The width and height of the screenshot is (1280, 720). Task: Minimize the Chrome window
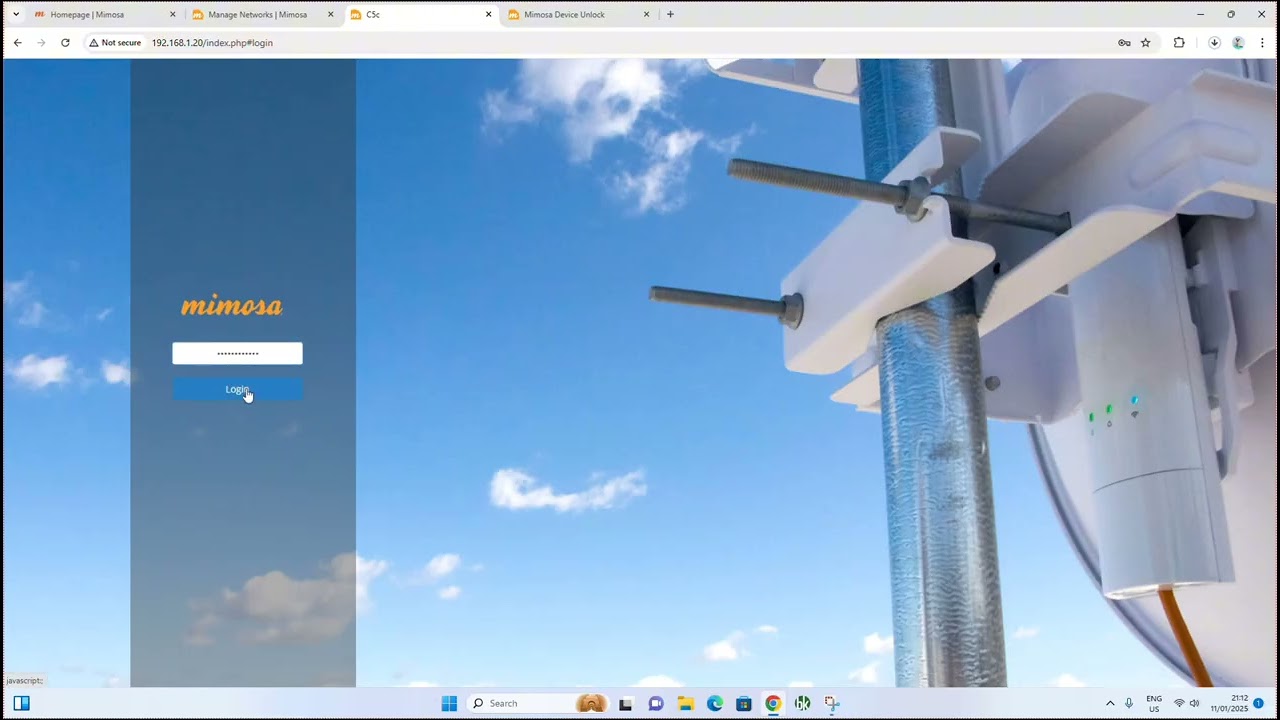click(x=1200, y=14)
